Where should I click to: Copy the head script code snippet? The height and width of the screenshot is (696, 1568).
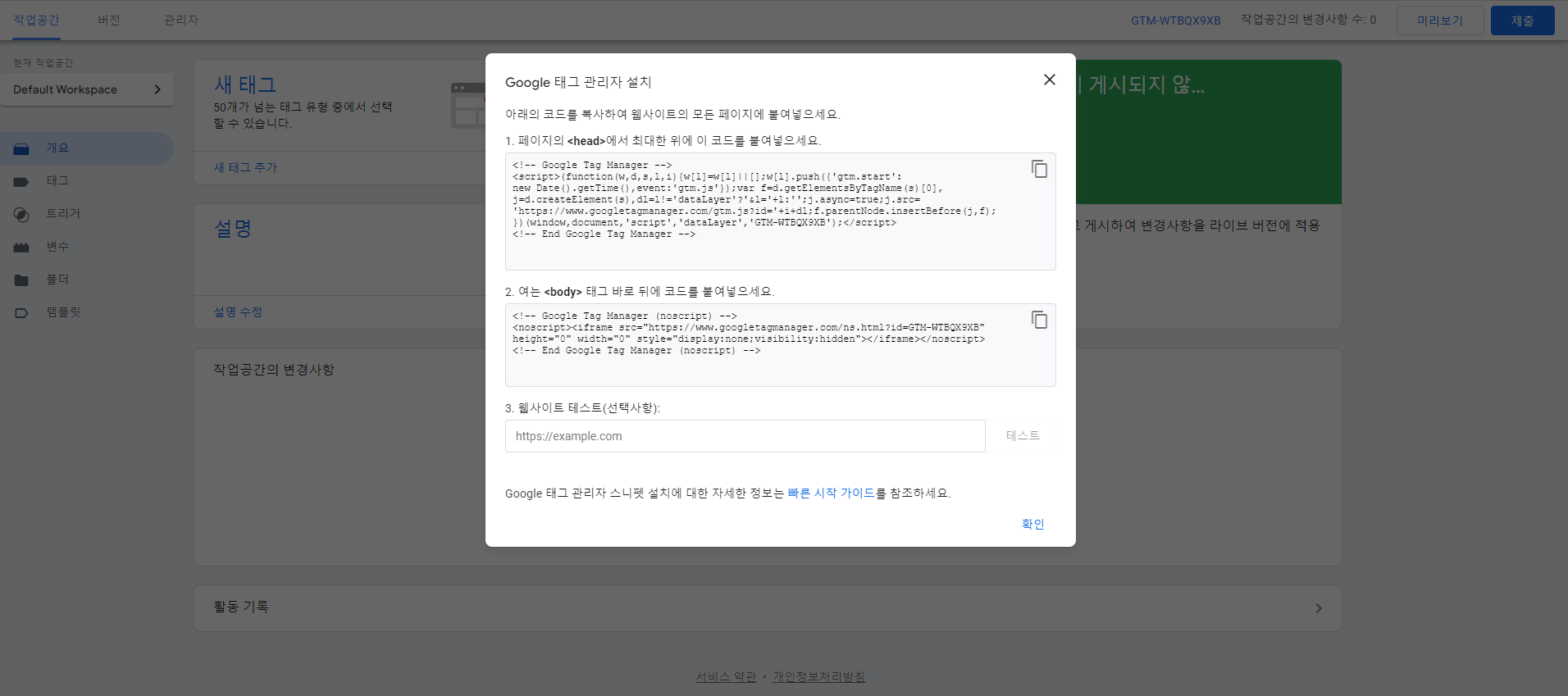click(x=1039, y=169)
